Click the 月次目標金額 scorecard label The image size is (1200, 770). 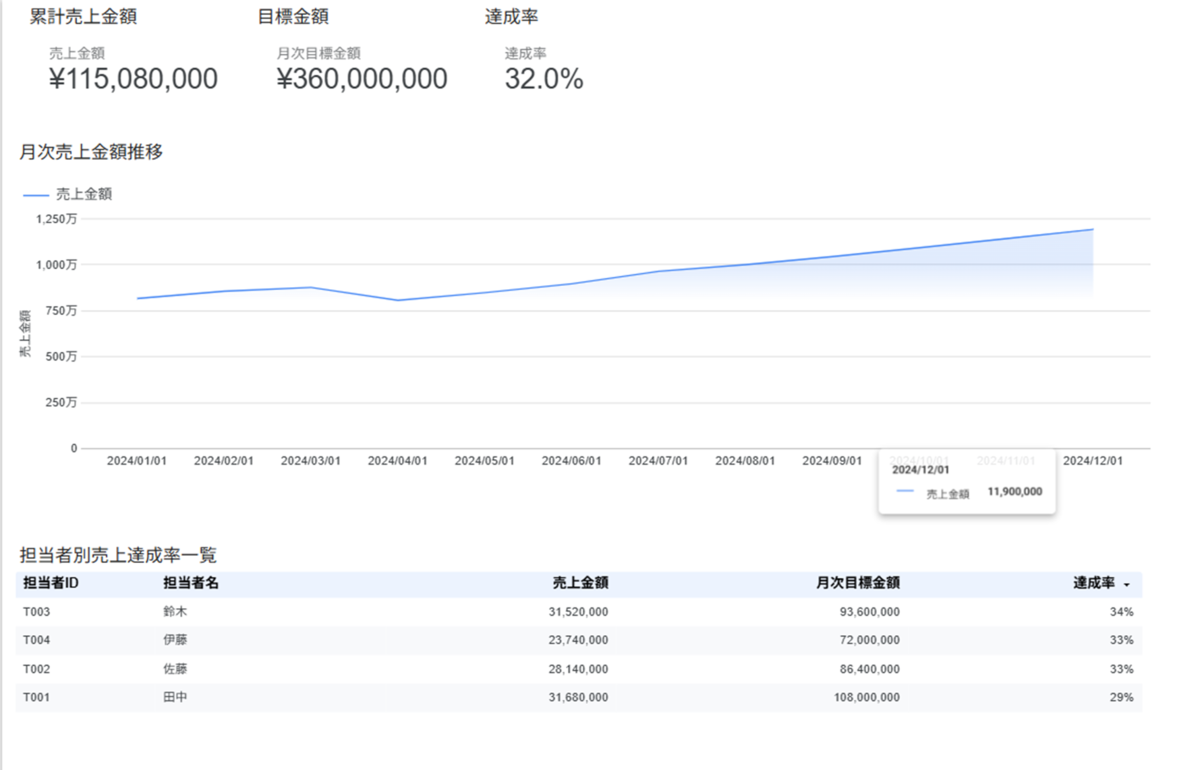pyautogui.click(x=319, y=53)
